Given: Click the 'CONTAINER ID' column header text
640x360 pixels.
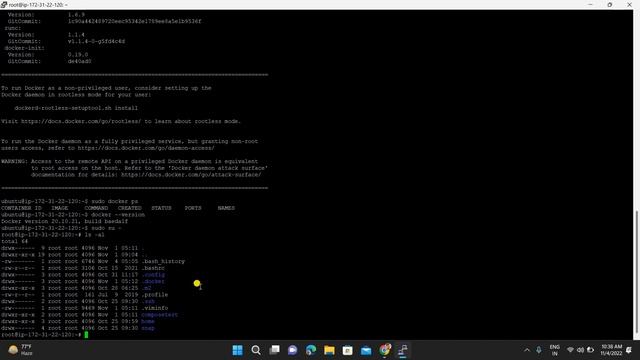Looking at the screenshot, I should [21, 208].
